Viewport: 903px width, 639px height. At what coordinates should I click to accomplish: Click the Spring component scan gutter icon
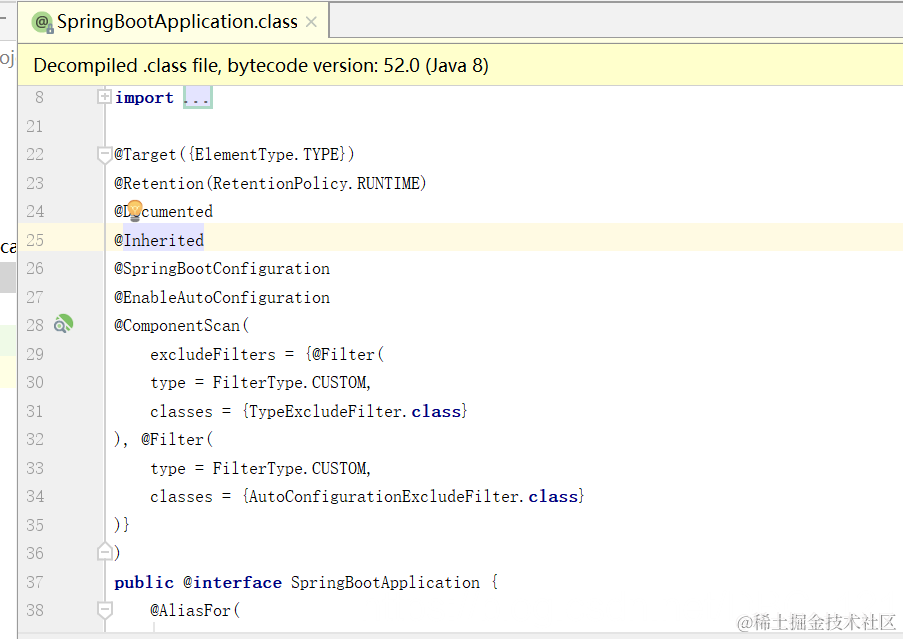click(x=63, y=324)
